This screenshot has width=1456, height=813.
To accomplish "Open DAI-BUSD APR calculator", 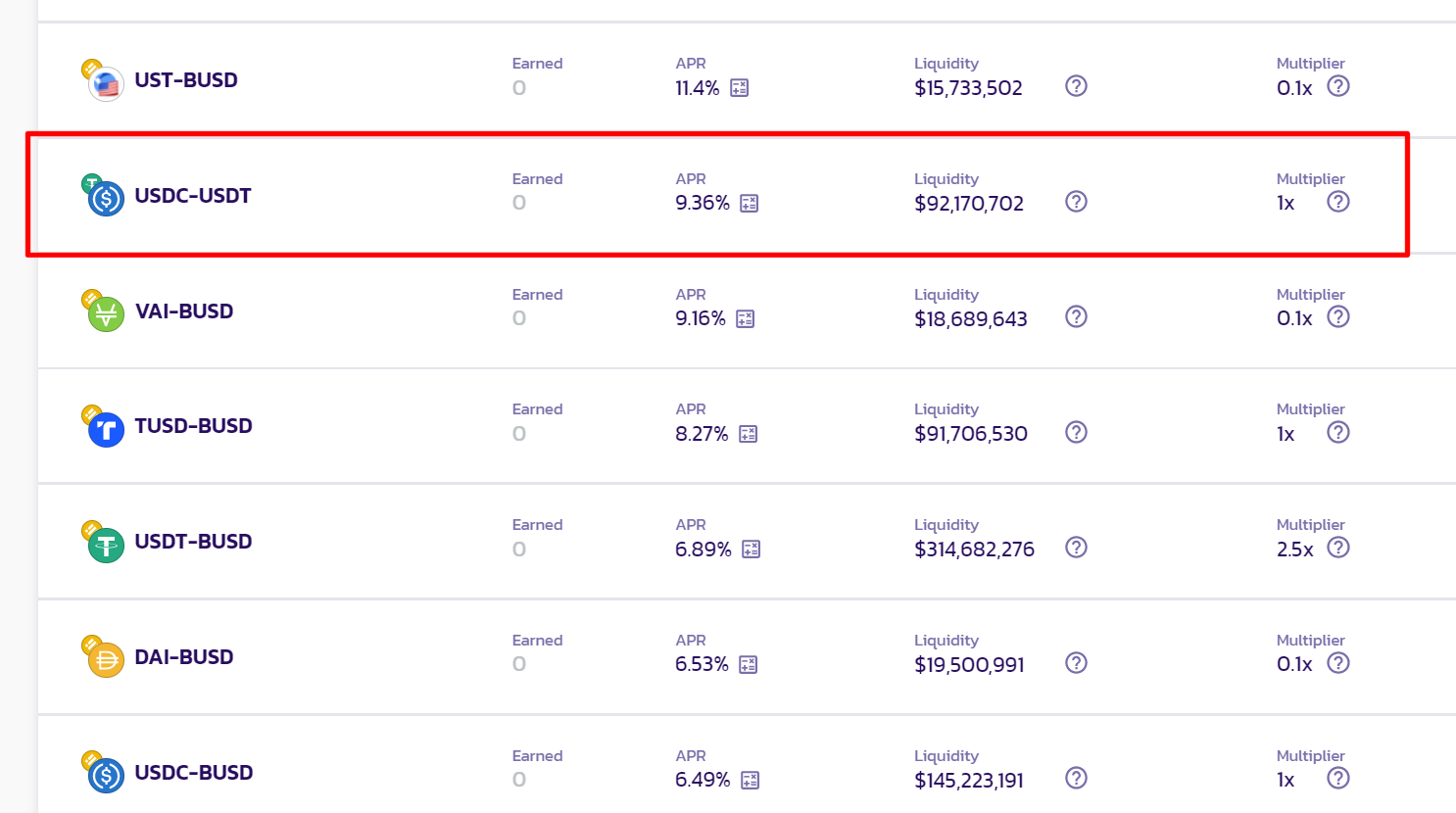I will click(749, 665).
